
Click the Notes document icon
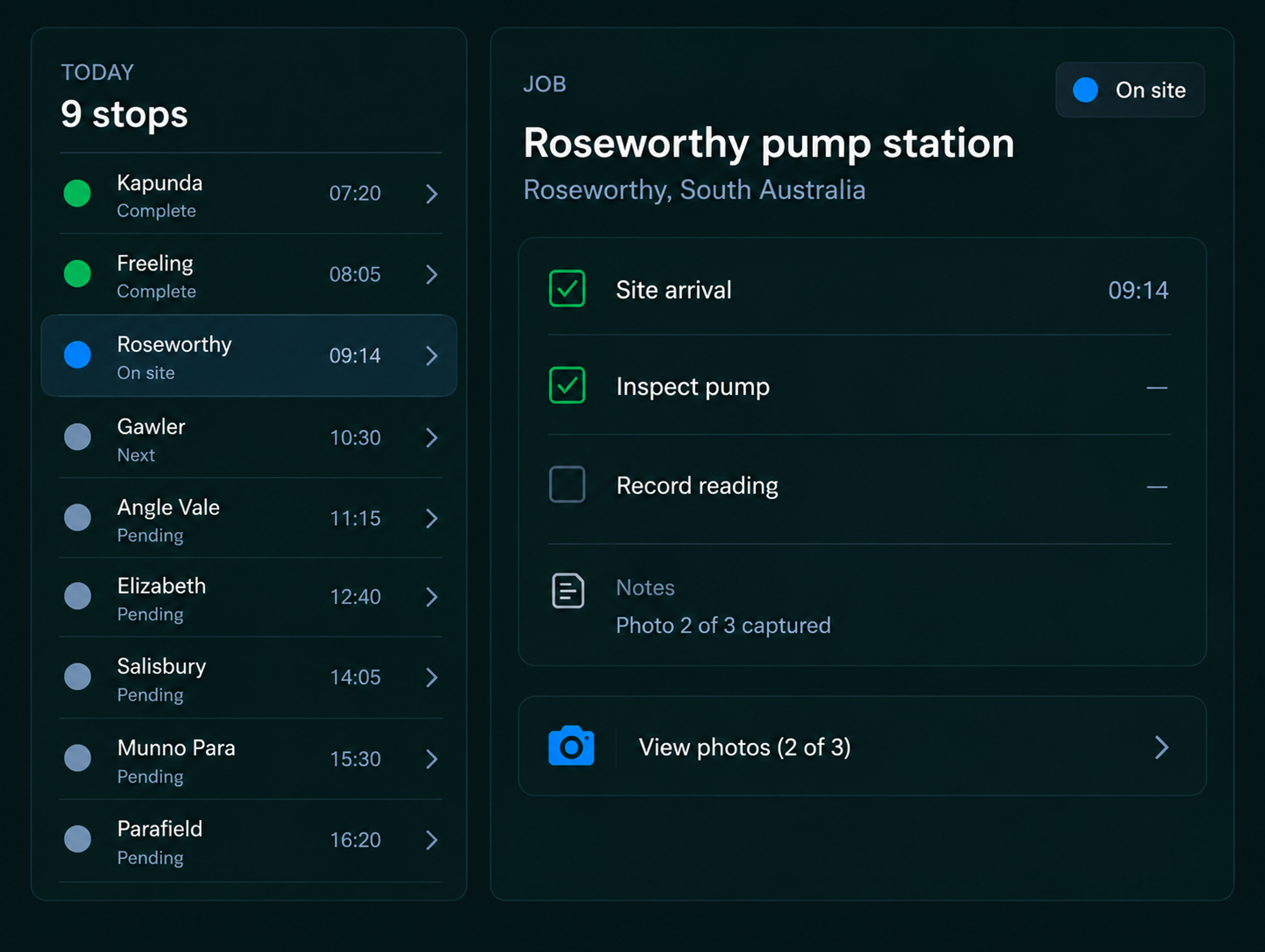pos(568,591)
